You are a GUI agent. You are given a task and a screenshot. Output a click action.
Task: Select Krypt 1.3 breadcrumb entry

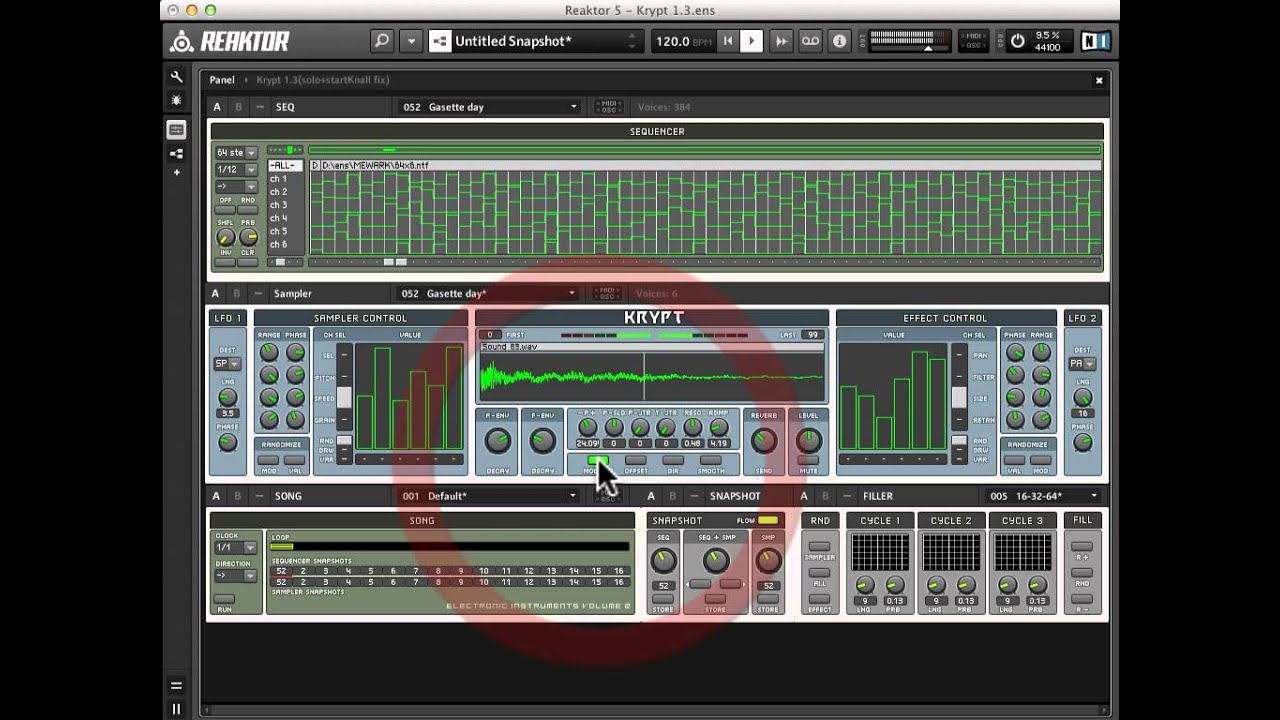pos(322,80)
